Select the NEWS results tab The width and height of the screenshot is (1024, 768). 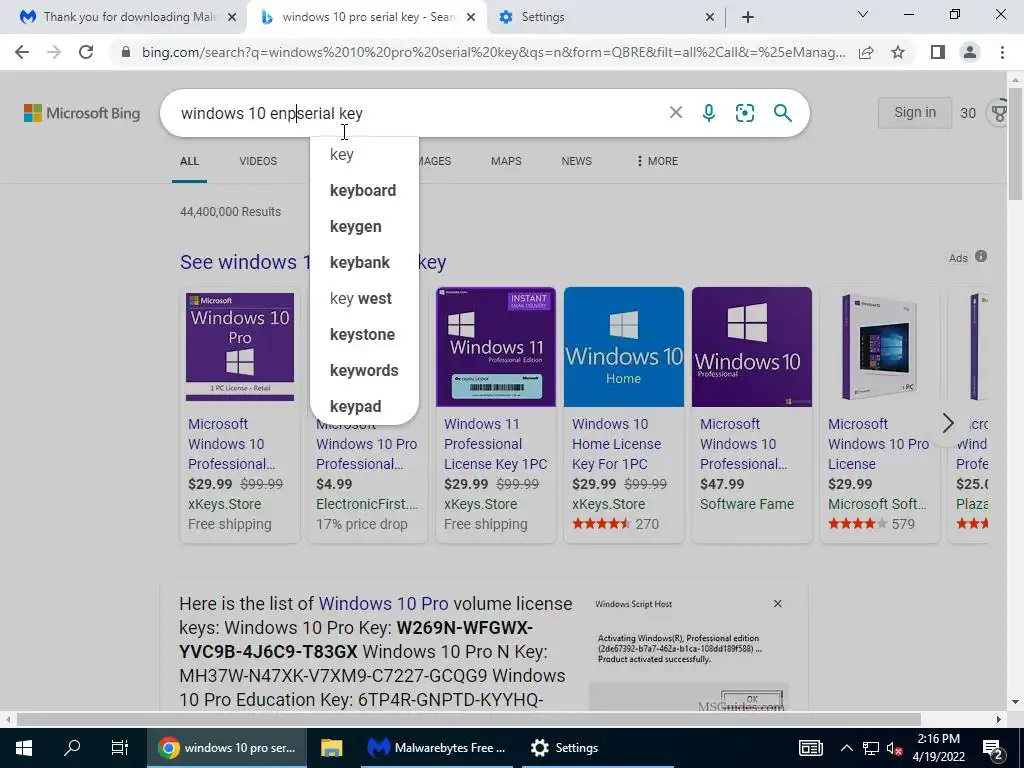tap(577, 161)
